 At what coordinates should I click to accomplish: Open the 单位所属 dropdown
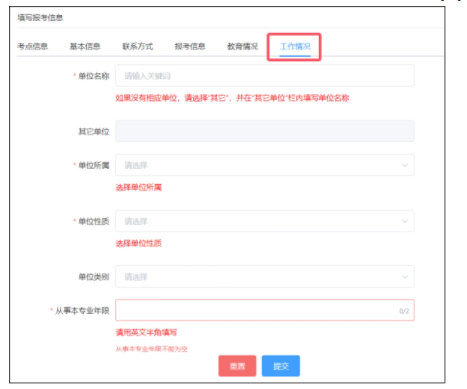pyautogui.click(x=265, y=165)
